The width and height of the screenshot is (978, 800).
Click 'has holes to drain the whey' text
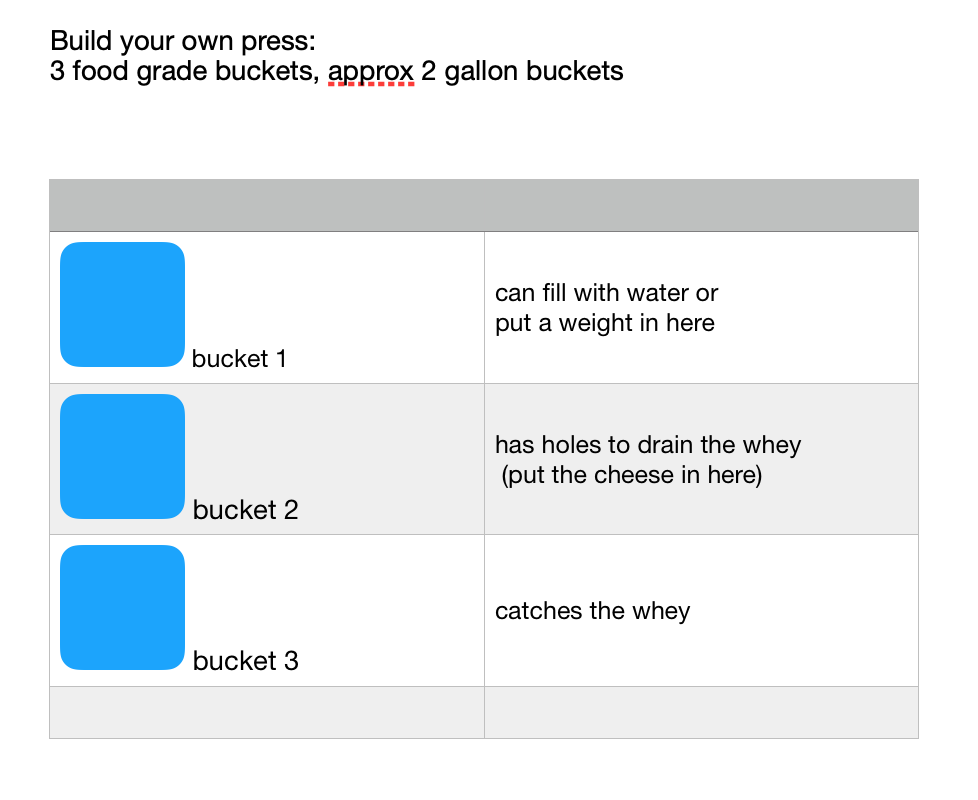pyautogui.click(x=647, y=445)
